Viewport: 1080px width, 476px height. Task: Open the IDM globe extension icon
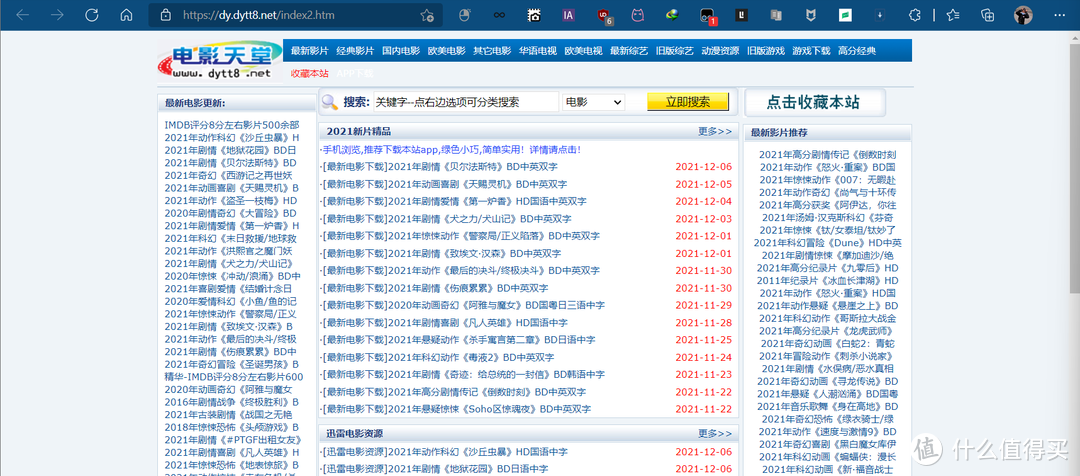(x=672, y=14)
